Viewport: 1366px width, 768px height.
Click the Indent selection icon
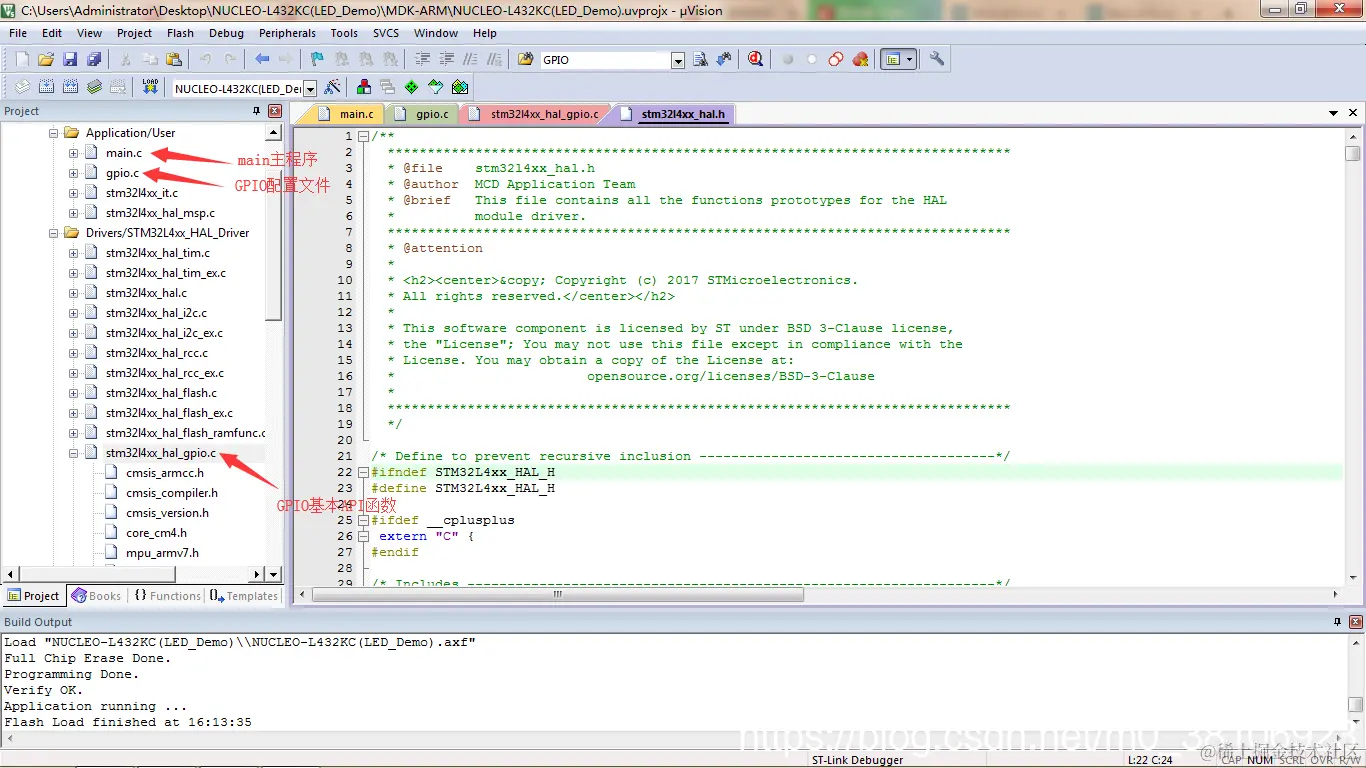(422, 60)
